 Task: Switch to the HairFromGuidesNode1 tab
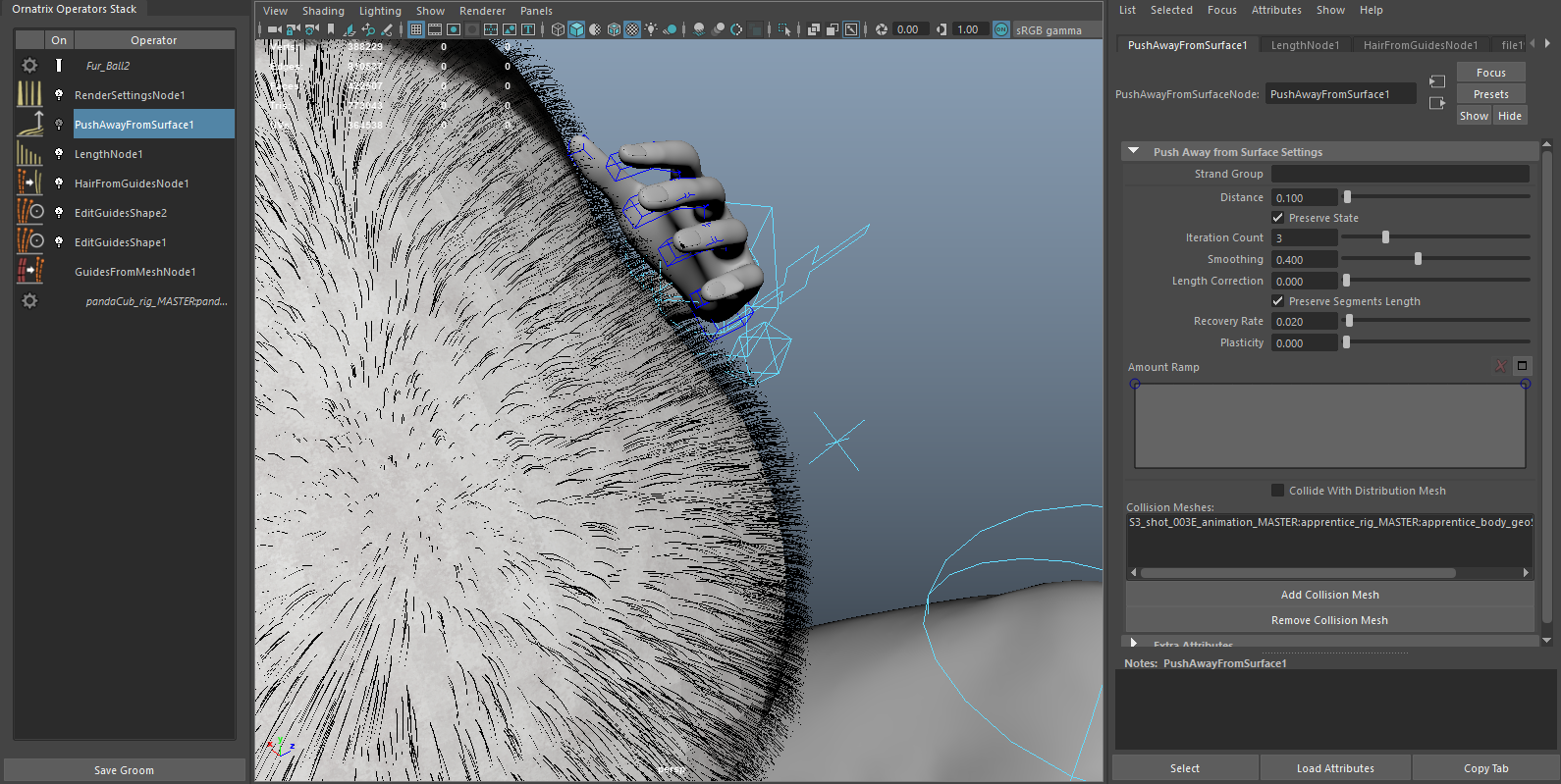(x=1420, y=45)
